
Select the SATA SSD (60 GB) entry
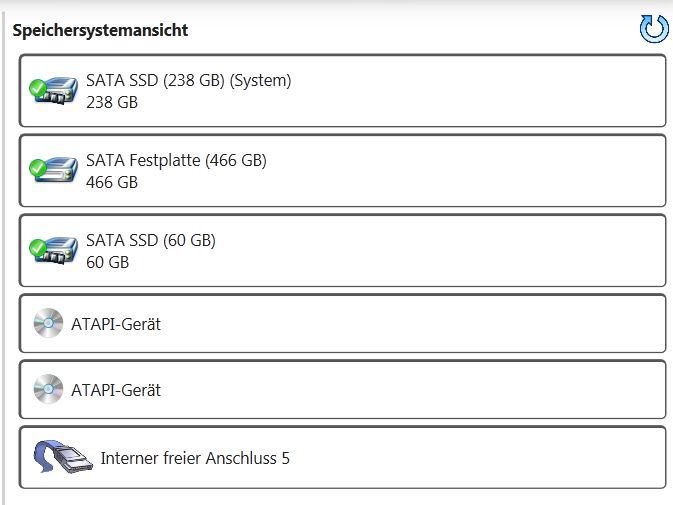pyautogui.click(x=343, y=251)
